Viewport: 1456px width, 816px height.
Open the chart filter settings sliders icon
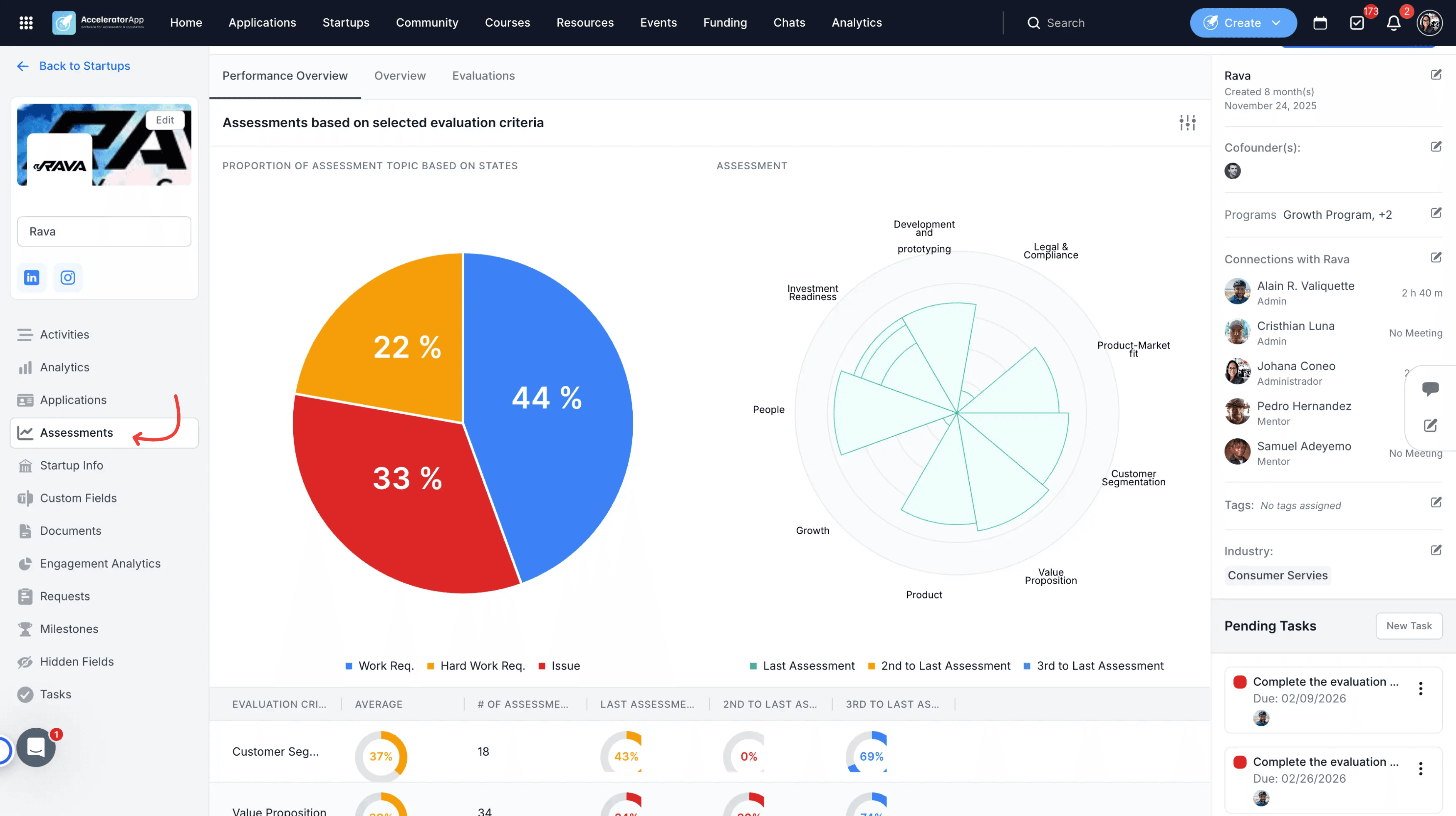click(1188, 122)
